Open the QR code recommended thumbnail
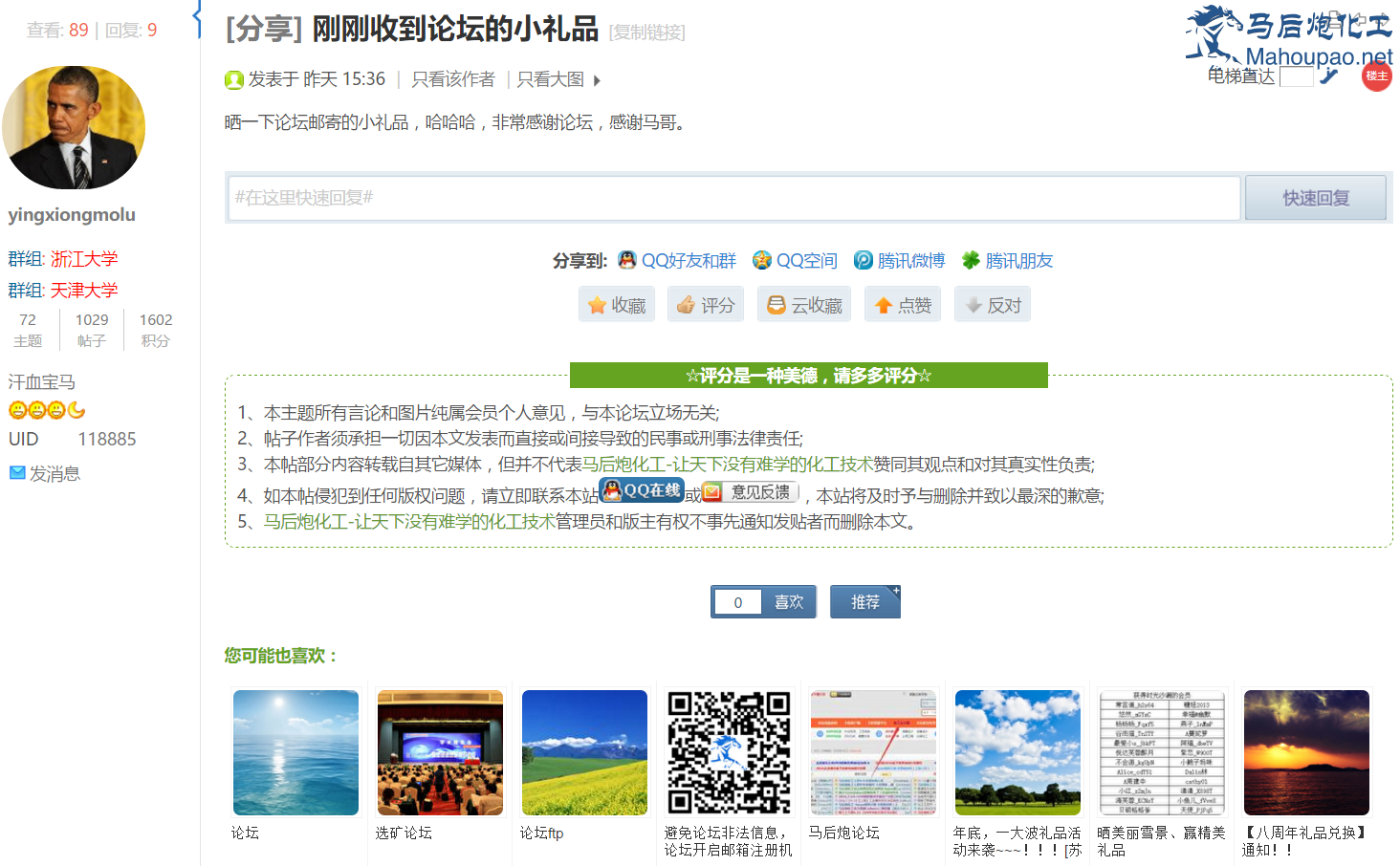1400x866 pixels. click(x=729, y=752)
